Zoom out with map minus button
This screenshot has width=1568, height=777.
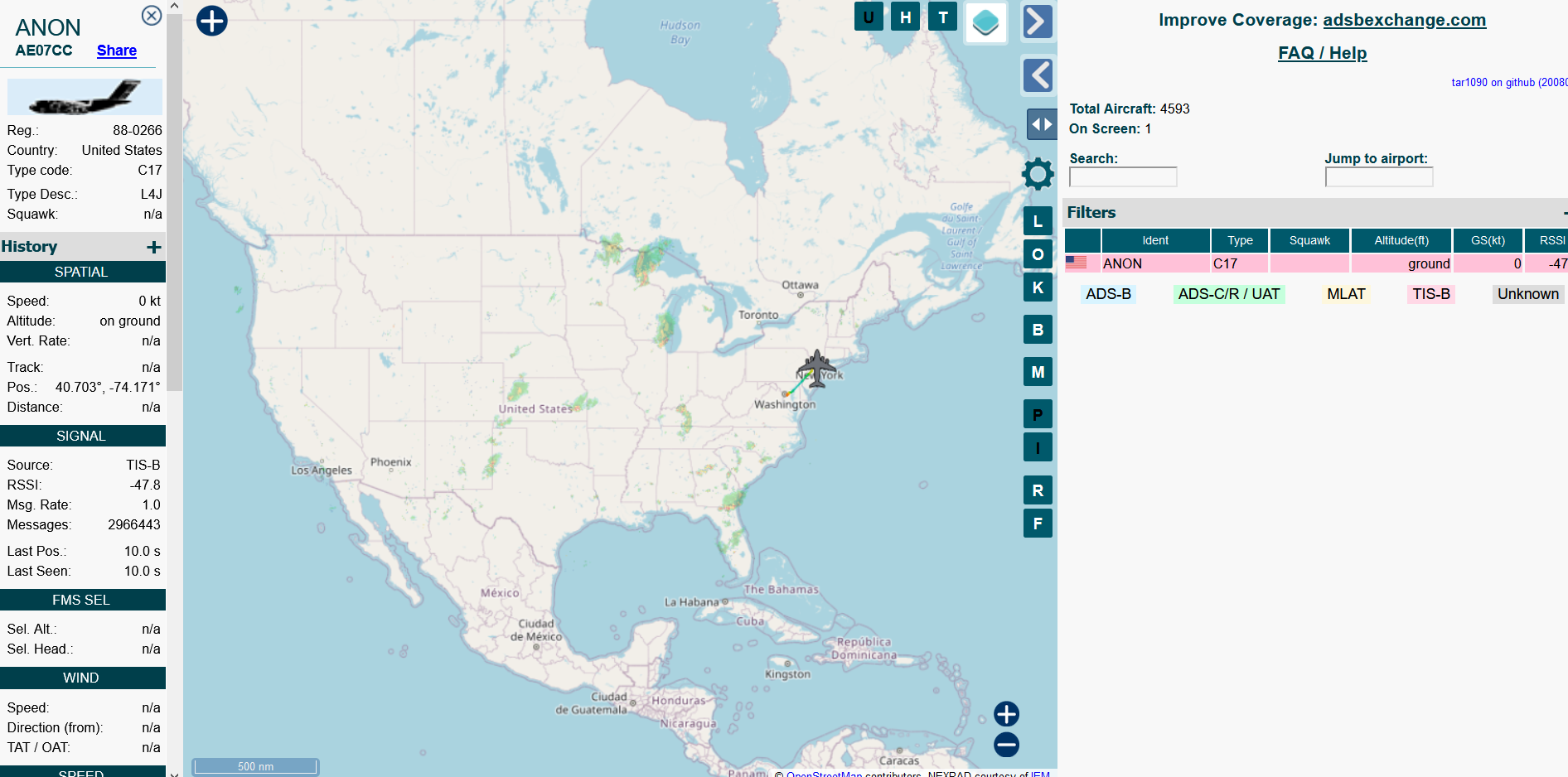click(x=1006, y=745)
